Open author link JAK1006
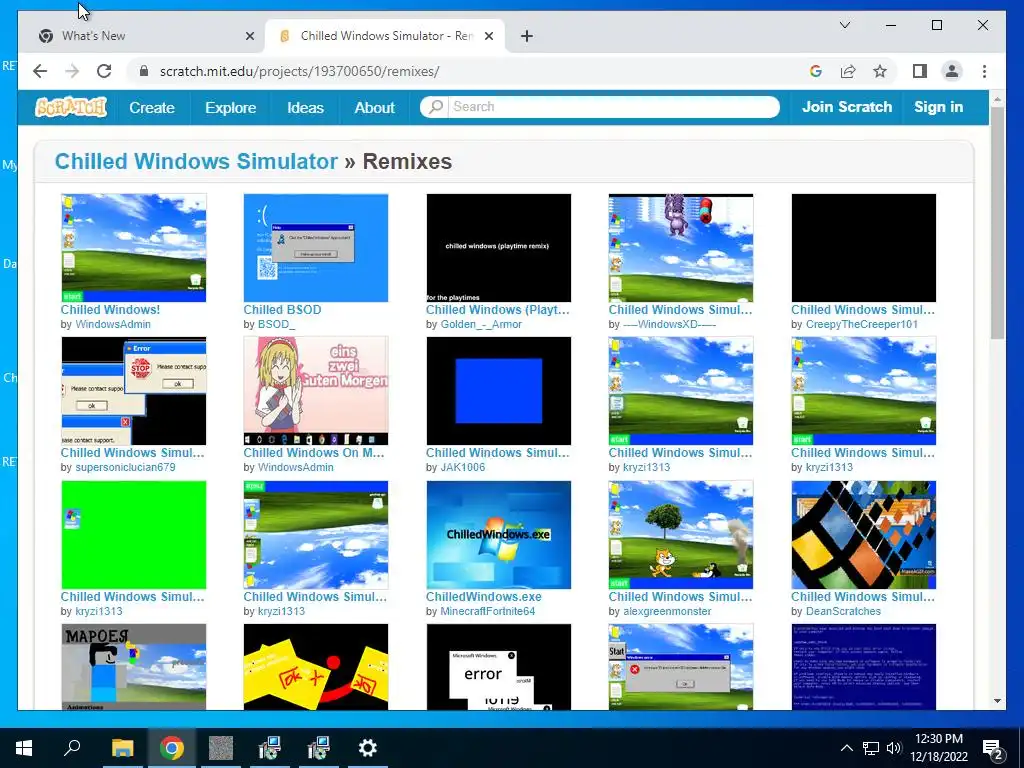 click(463, 468)
